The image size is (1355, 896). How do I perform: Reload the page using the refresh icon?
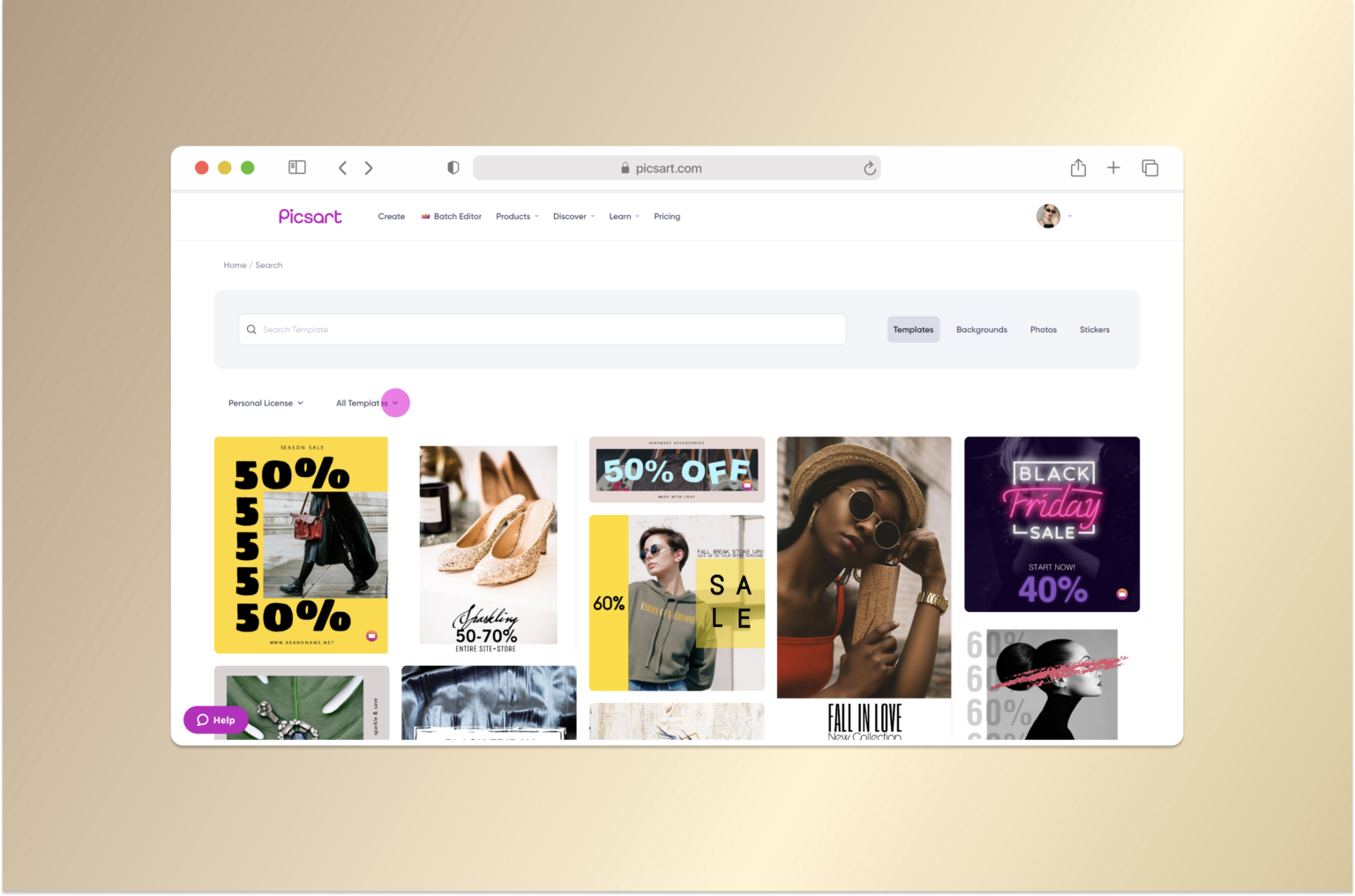pos(870,168)
